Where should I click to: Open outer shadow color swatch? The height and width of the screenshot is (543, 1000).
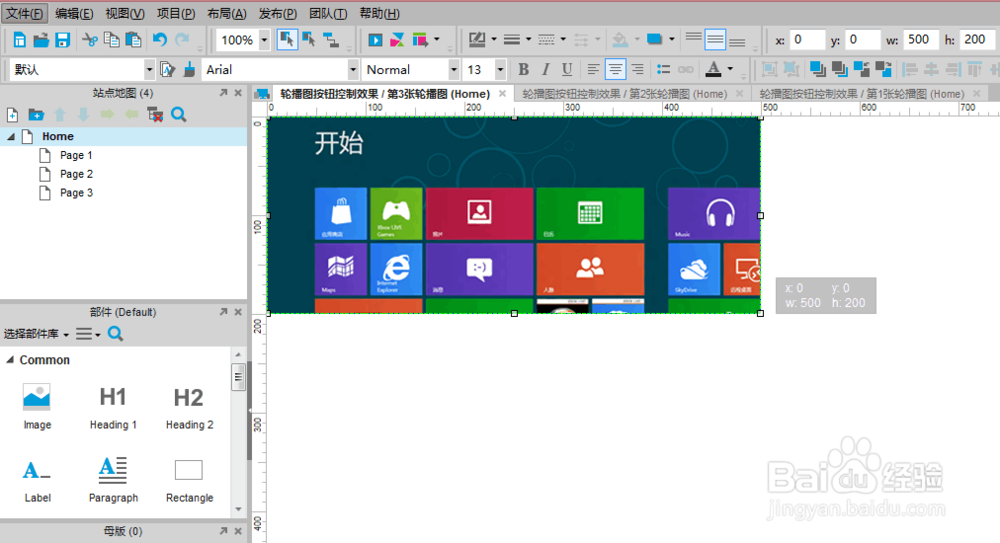[x=654, y=40]
